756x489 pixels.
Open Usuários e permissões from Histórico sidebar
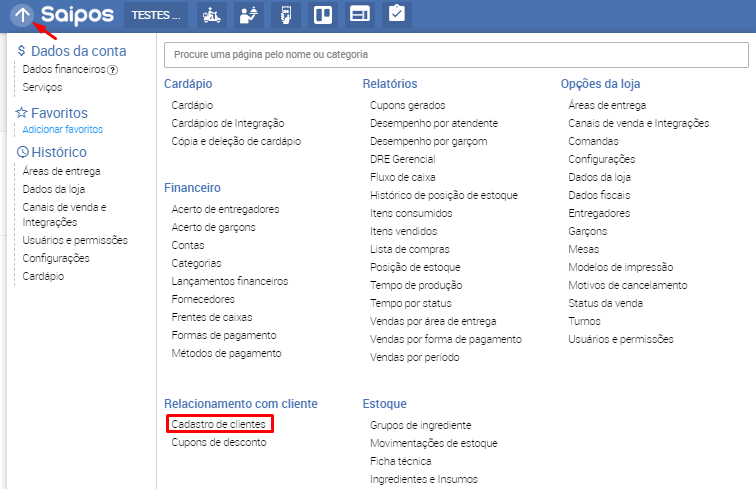[75, 240]
